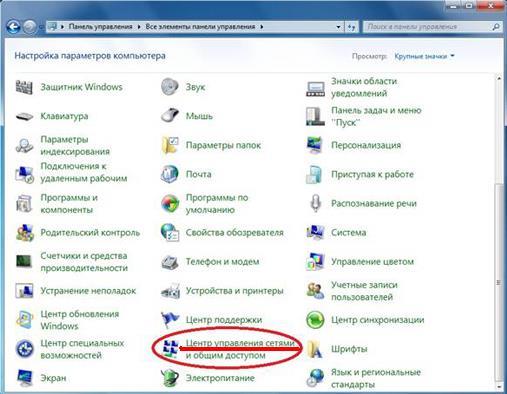Open the Центр поддержки flag icon
Image resolution: width=507 pixels, height=394 pixels.
170,319
